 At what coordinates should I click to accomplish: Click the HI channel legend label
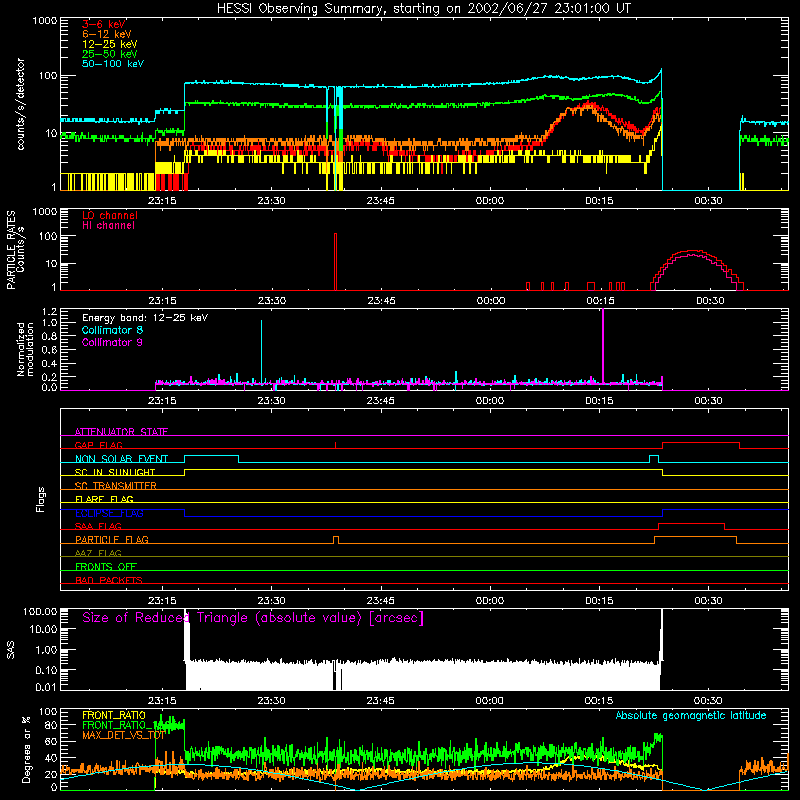108,226
